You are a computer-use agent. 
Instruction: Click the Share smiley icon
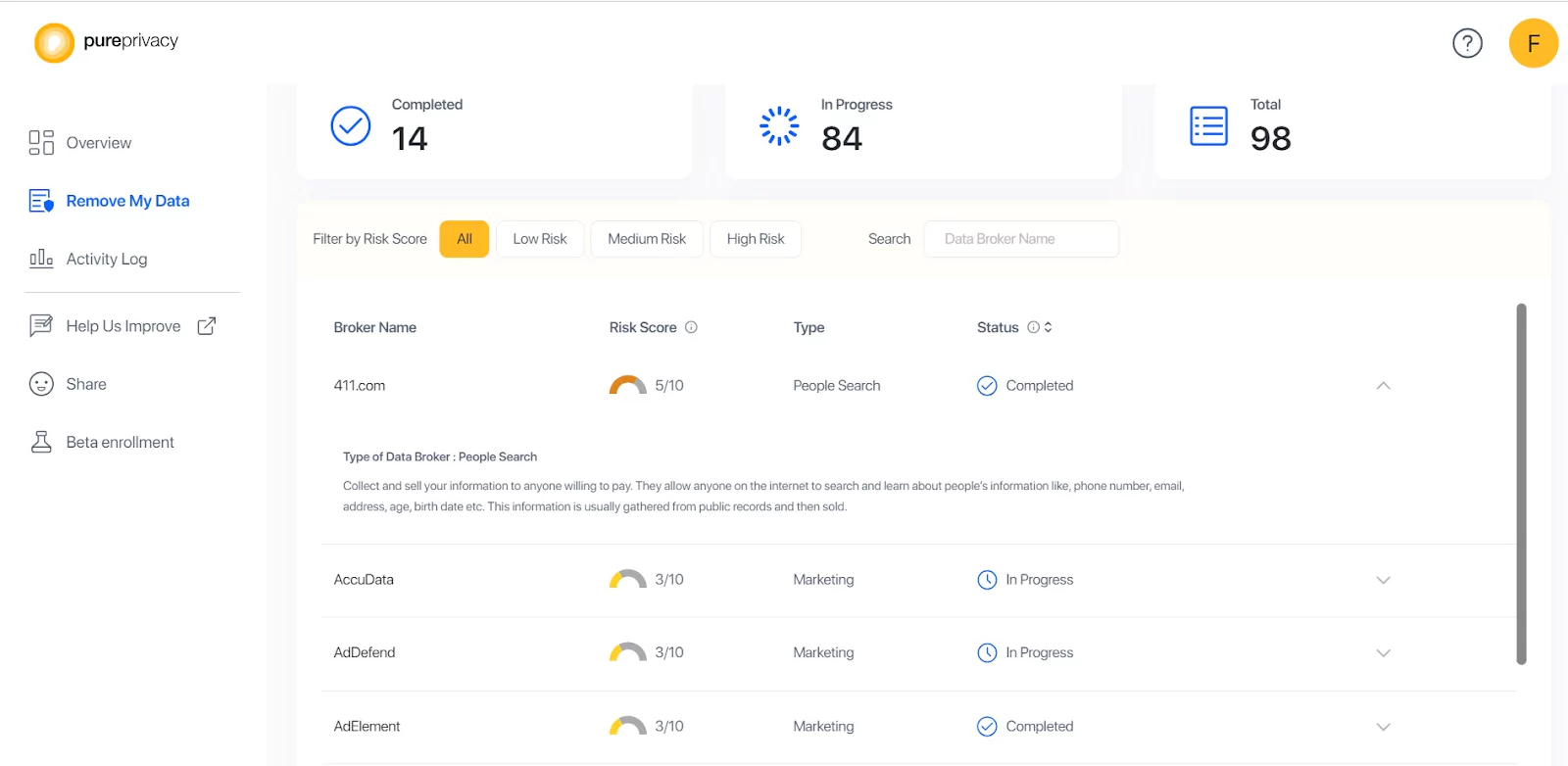41,384
